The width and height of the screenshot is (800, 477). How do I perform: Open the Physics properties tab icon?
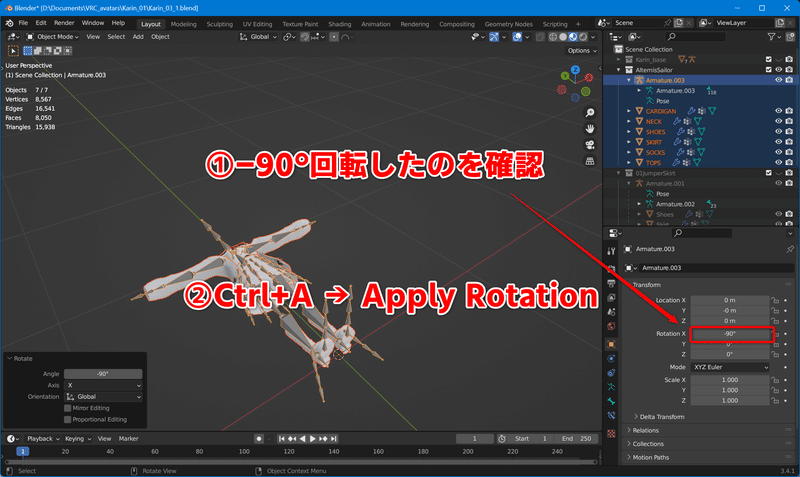pyautogui.click(x=611, y=359)
